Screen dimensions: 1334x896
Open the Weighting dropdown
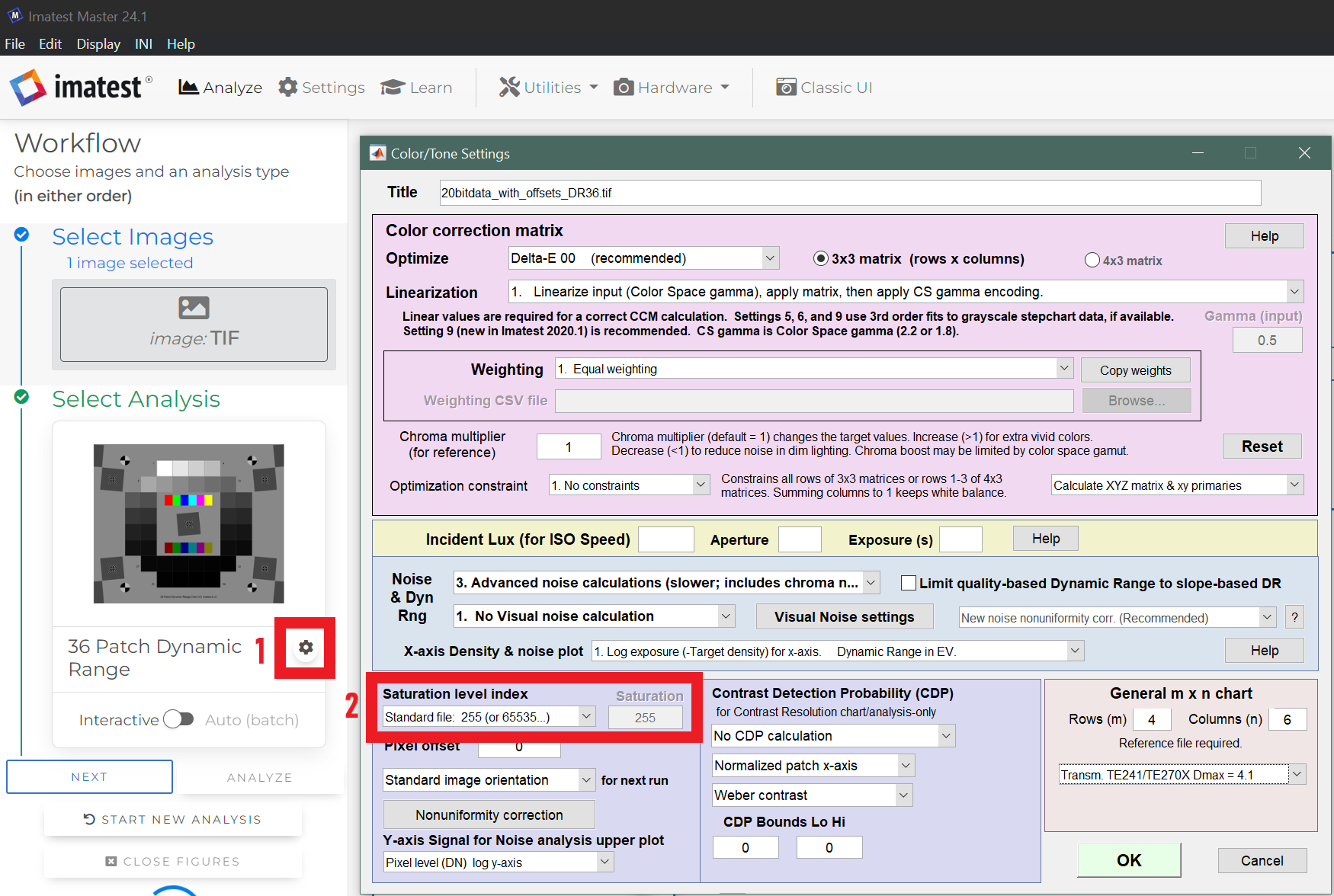(814, 369)
